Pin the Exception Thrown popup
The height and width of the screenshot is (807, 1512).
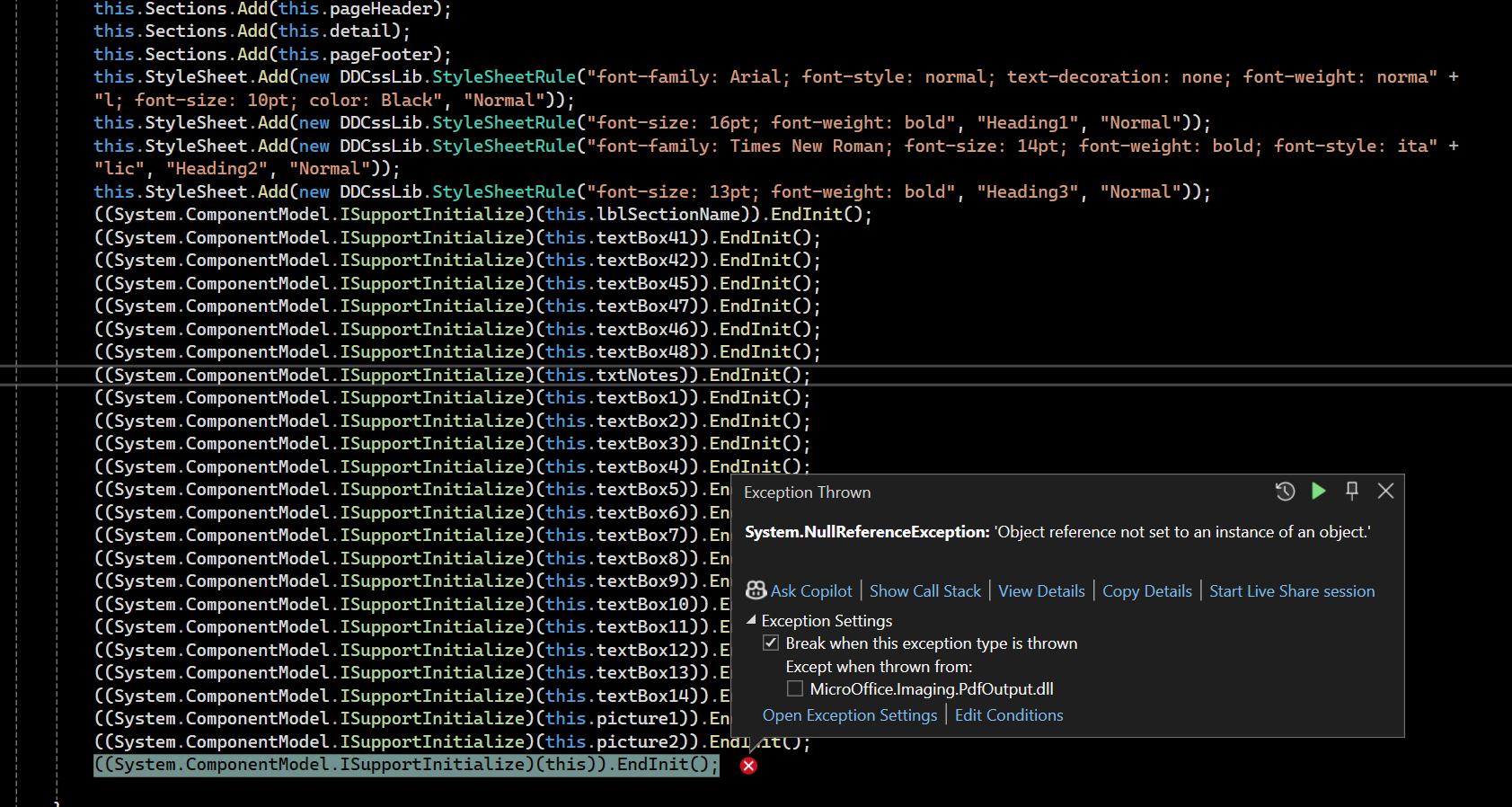pyautogui.click(x=1352, y=491)
